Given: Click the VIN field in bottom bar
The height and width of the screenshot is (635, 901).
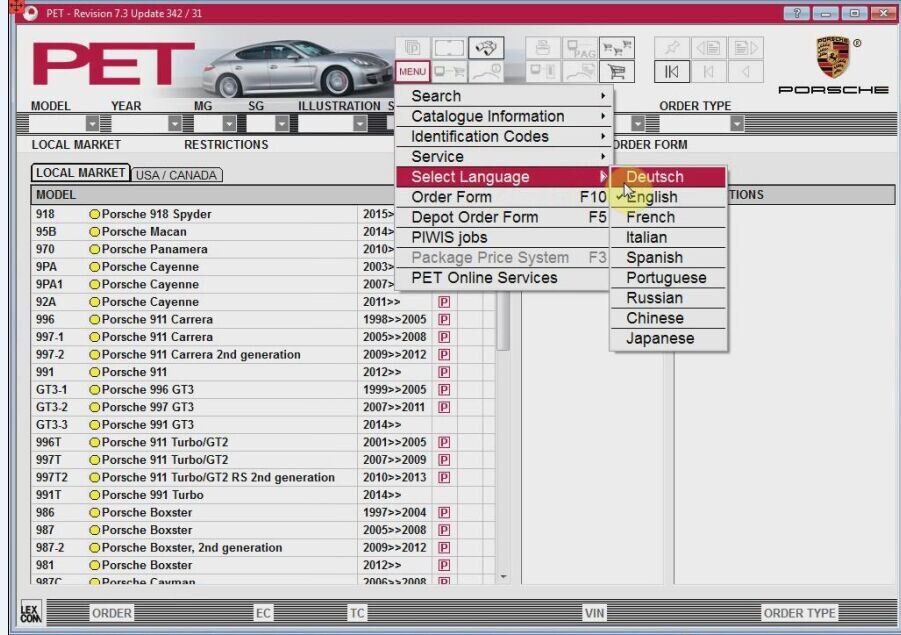Looking at the screenshot, I should click(x=594, y=613).
